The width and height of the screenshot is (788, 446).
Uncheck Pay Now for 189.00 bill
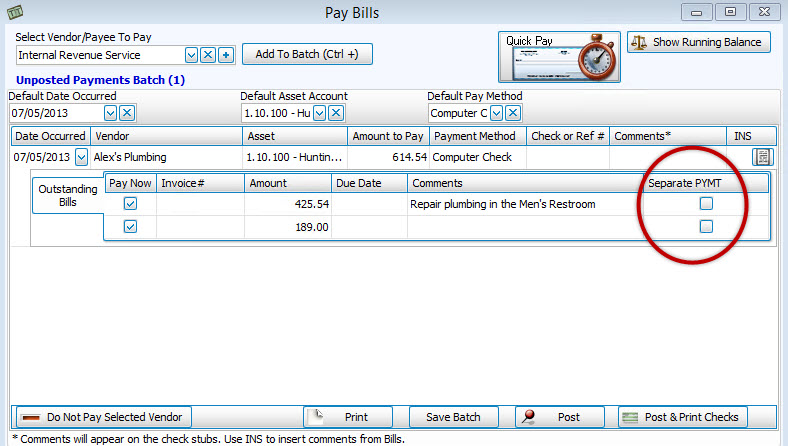[x=130, y=227]
